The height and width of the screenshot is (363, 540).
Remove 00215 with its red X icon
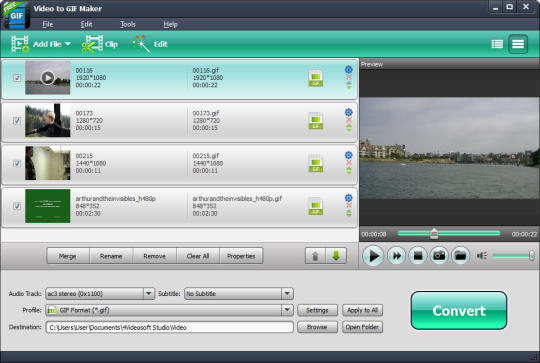[349, 163]
